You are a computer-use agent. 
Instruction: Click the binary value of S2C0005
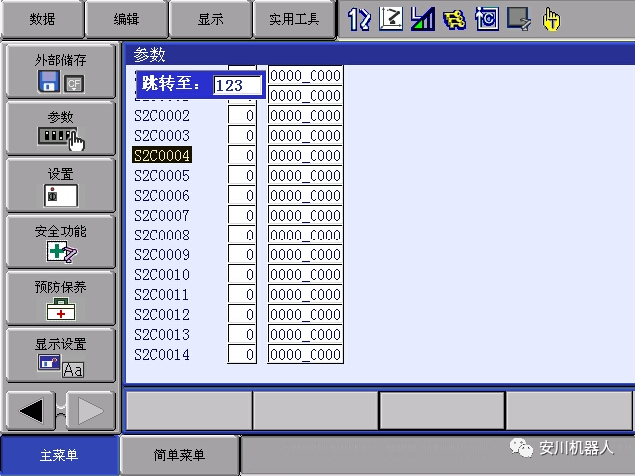(305, 175)
